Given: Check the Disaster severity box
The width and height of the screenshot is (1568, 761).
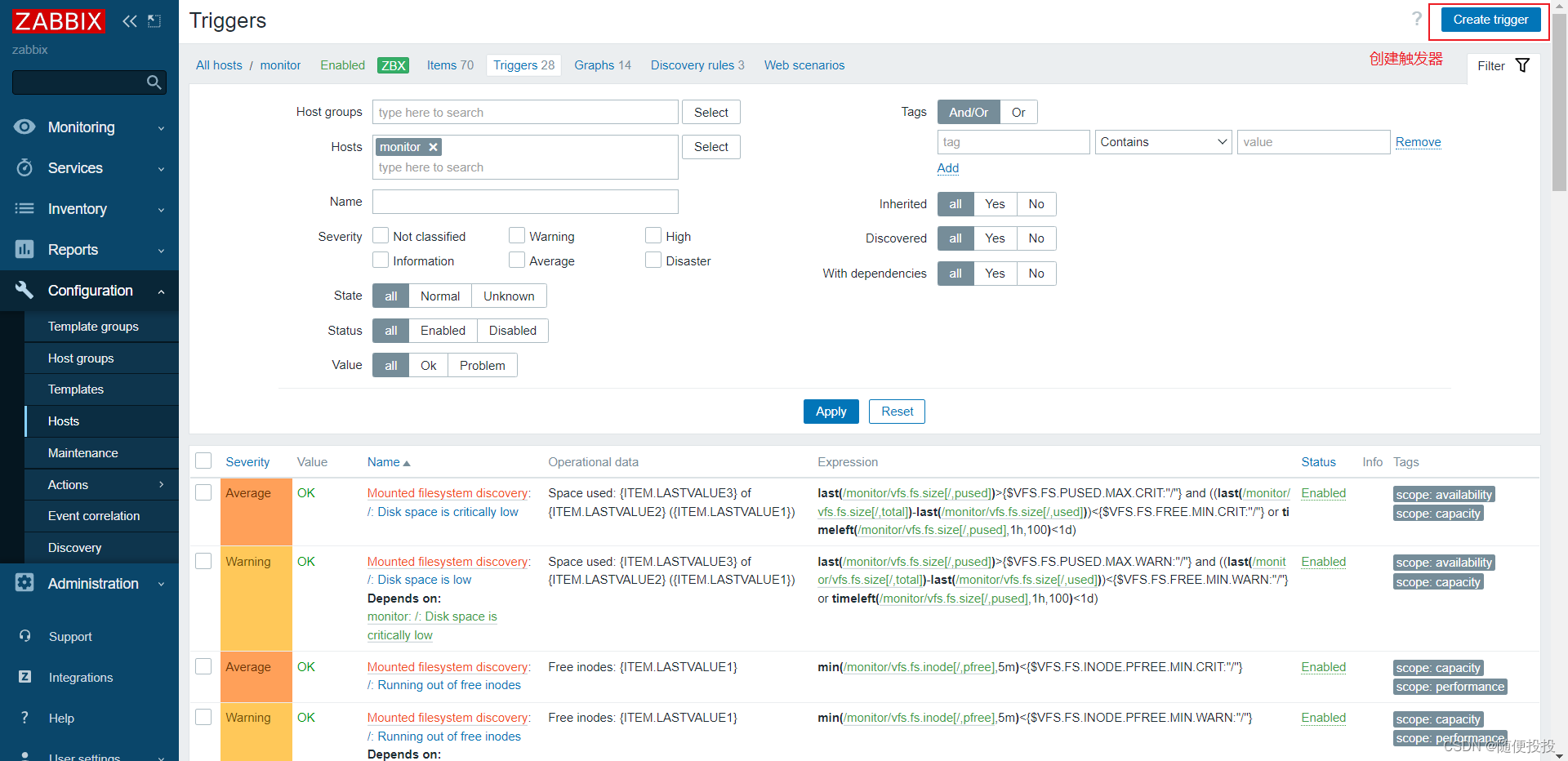Looking at the screenshot, I should tap(653, 260).
